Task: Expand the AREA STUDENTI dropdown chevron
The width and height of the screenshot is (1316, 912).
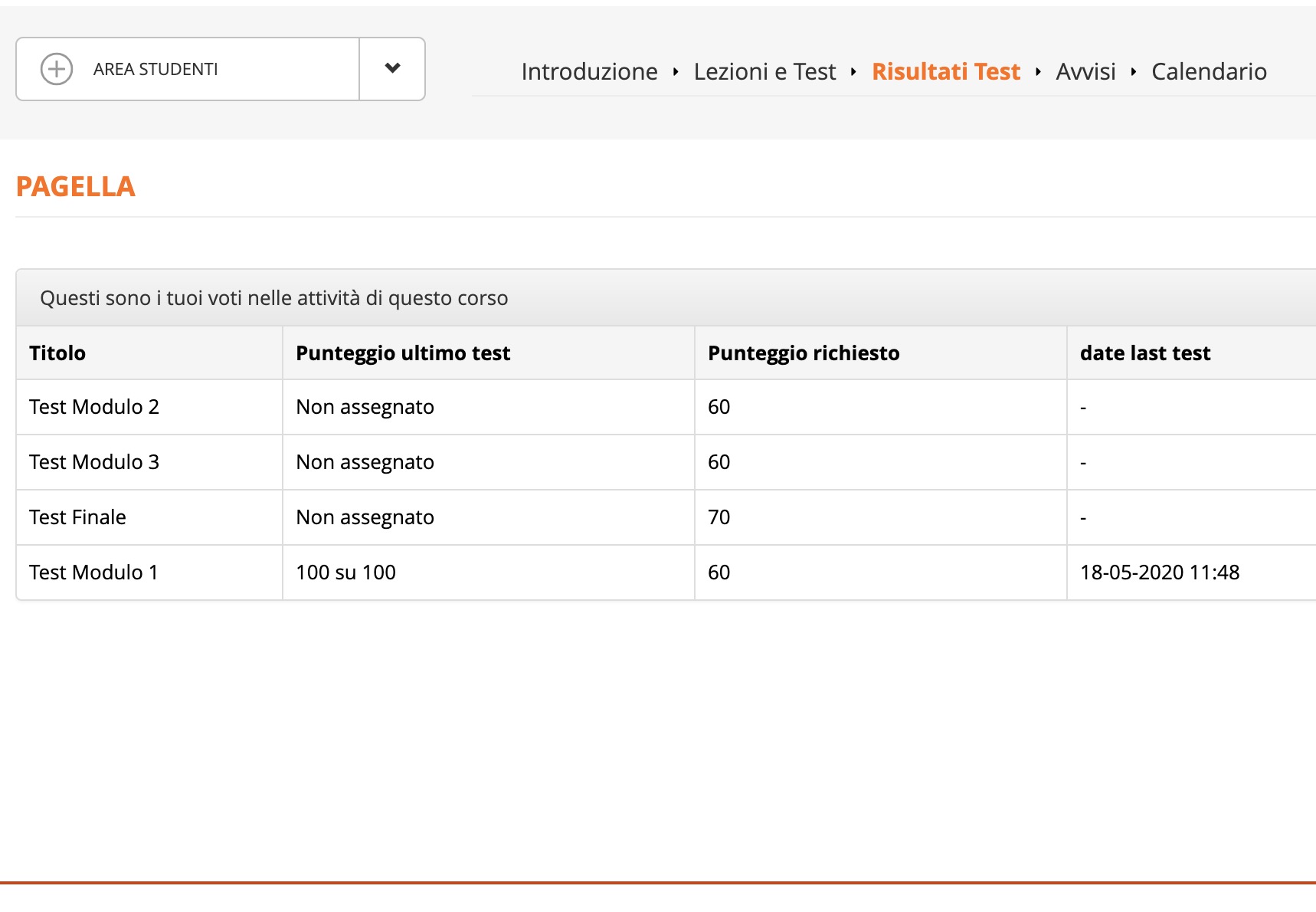Action: (x=392, y=69)
